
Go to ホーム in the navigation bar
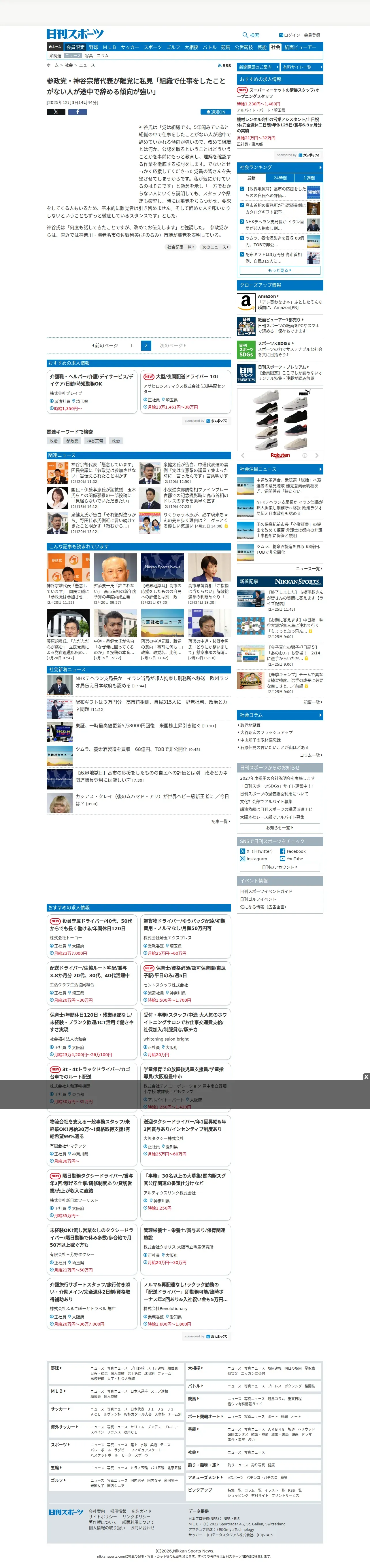click(55, 47)
